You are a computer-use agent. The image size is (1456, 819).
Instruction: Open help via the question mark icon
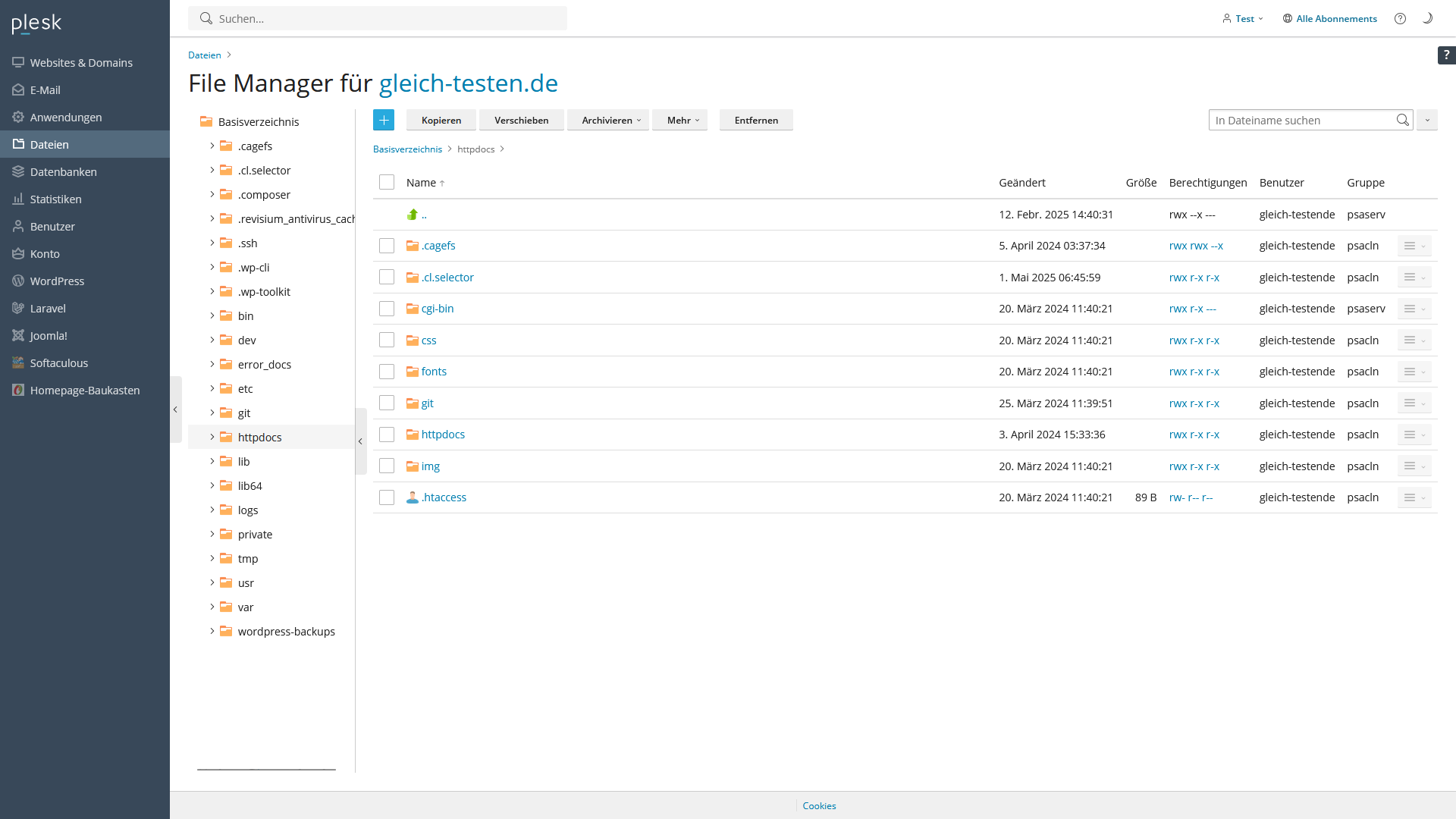click(x=1401, y=18)
